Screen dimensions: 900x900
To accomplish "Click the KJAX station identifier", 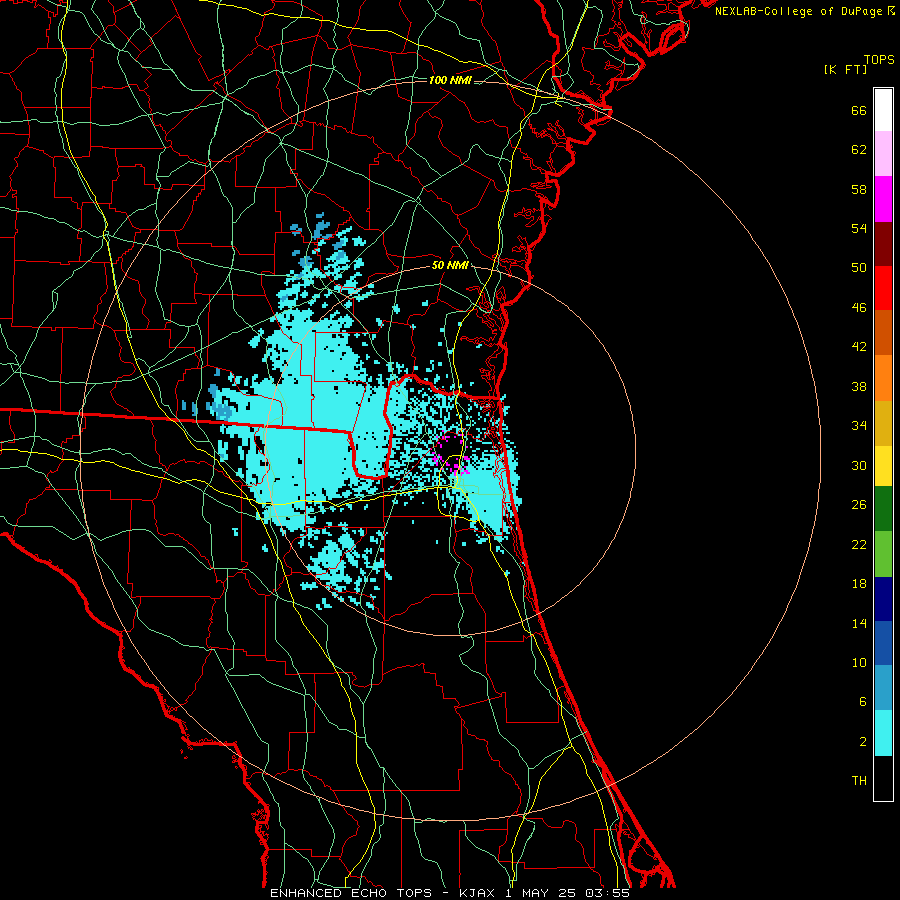I will coord(478,893).
